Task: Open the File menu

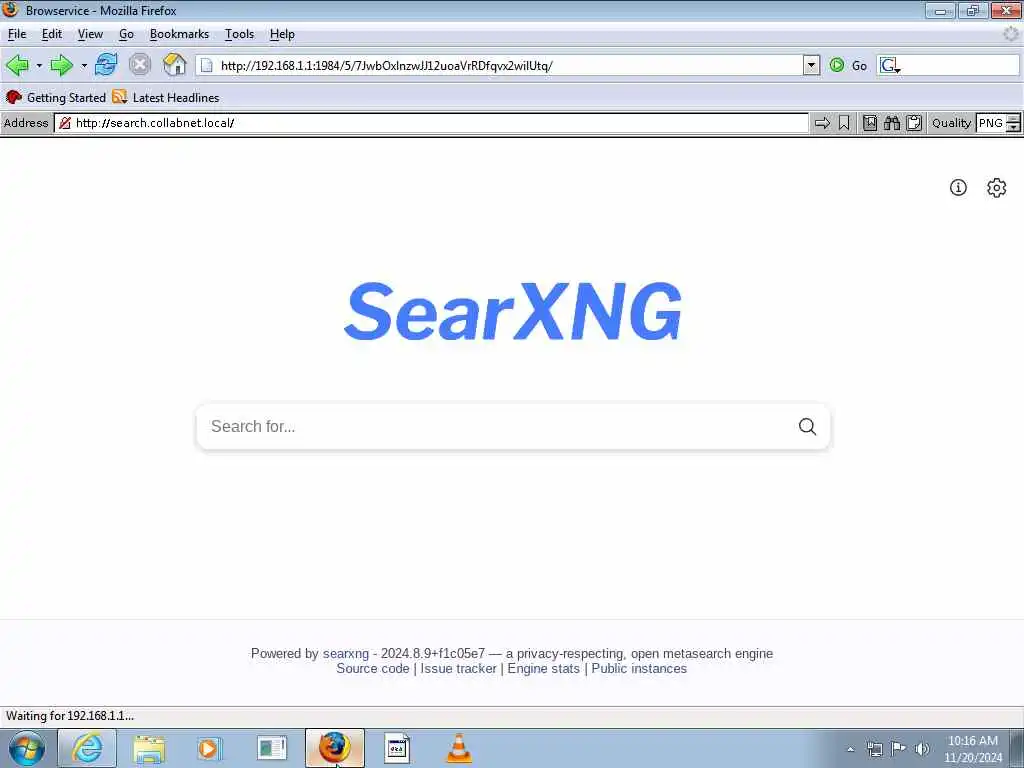Action: 17,34
